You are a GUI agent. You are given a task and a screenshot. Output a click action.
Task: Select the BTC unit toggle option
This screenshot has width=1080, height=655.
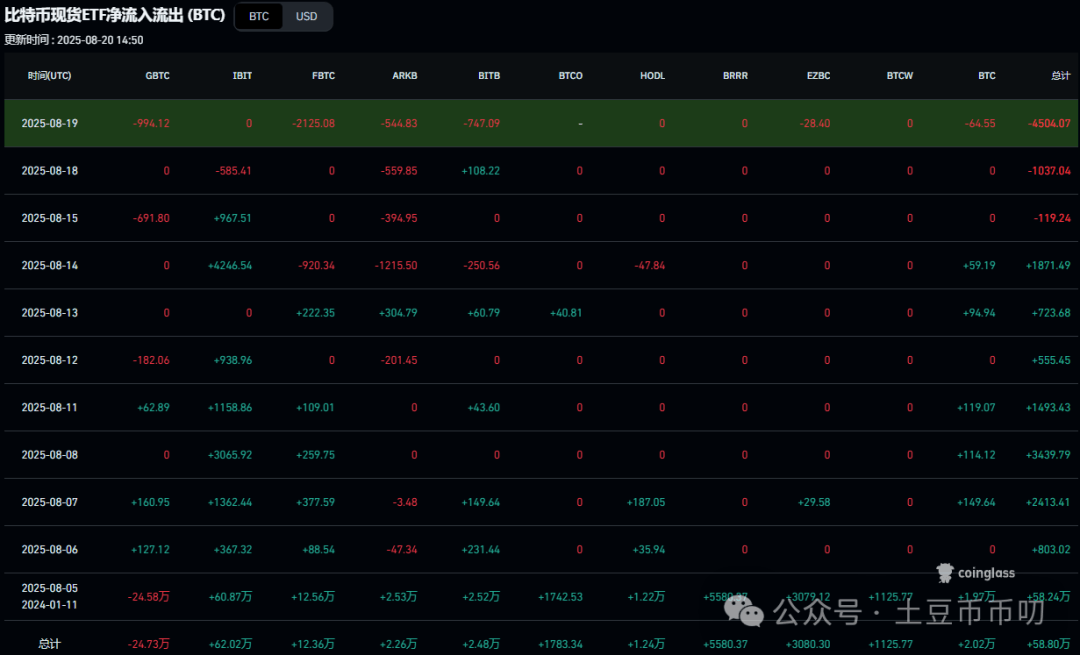pyautogui.click(x=259, y=16)
